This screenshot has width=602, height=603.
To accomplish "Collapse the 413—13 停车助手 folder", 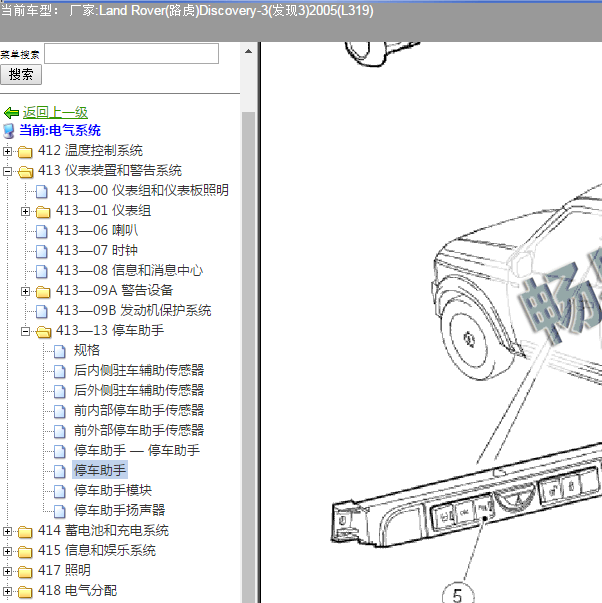I will (26, 331).
